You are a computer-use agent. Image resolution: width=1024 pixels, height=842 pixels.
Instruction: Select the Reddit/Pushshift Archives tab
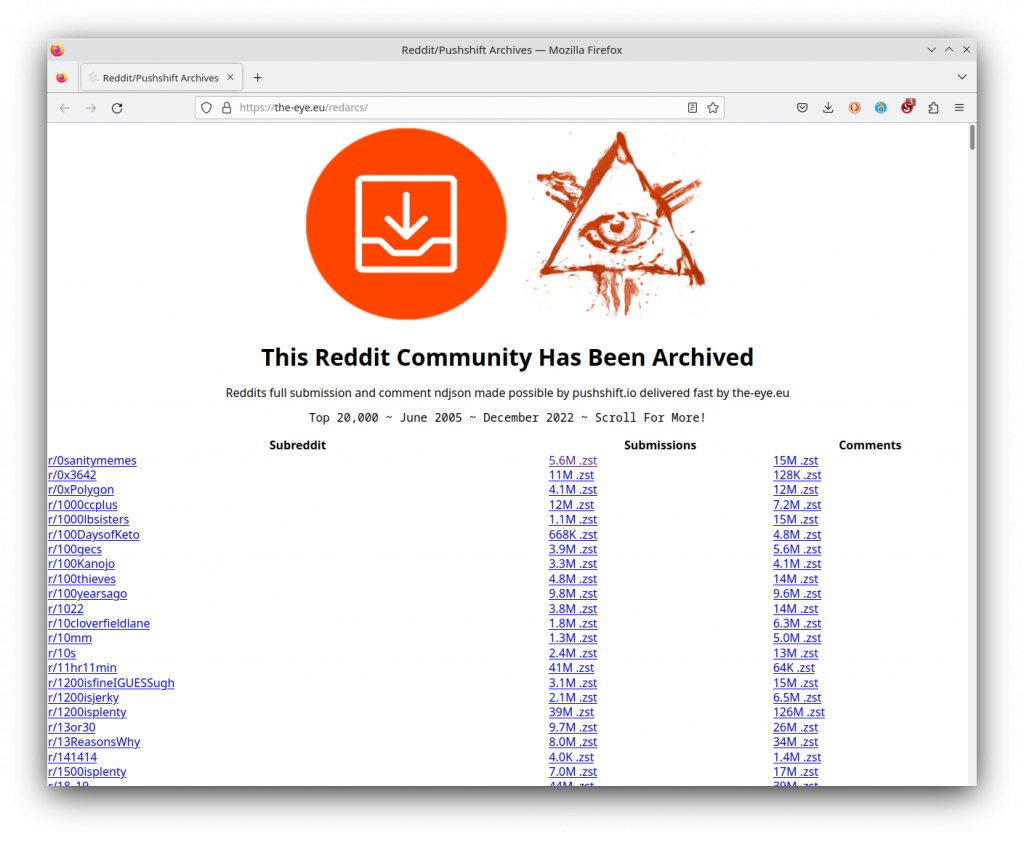tap(161, 78)
